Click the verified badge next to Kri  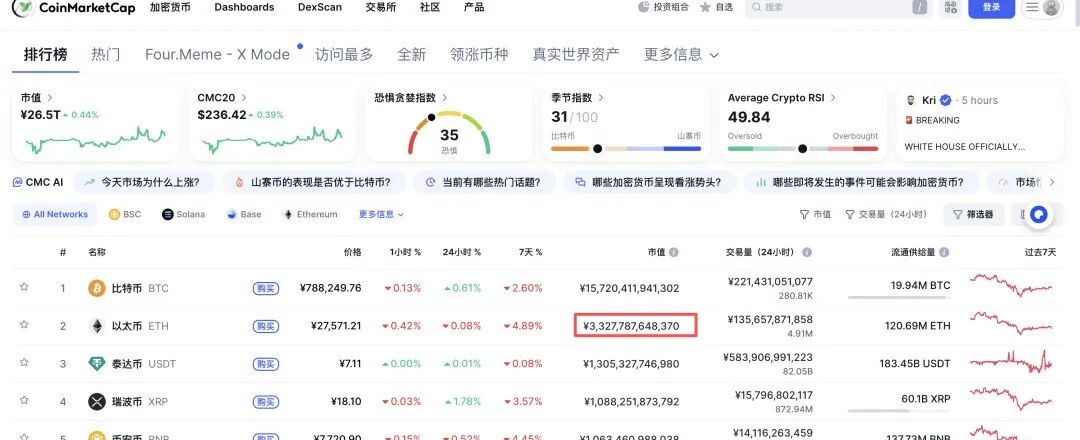pyautogui.click(x=946, y=100)
